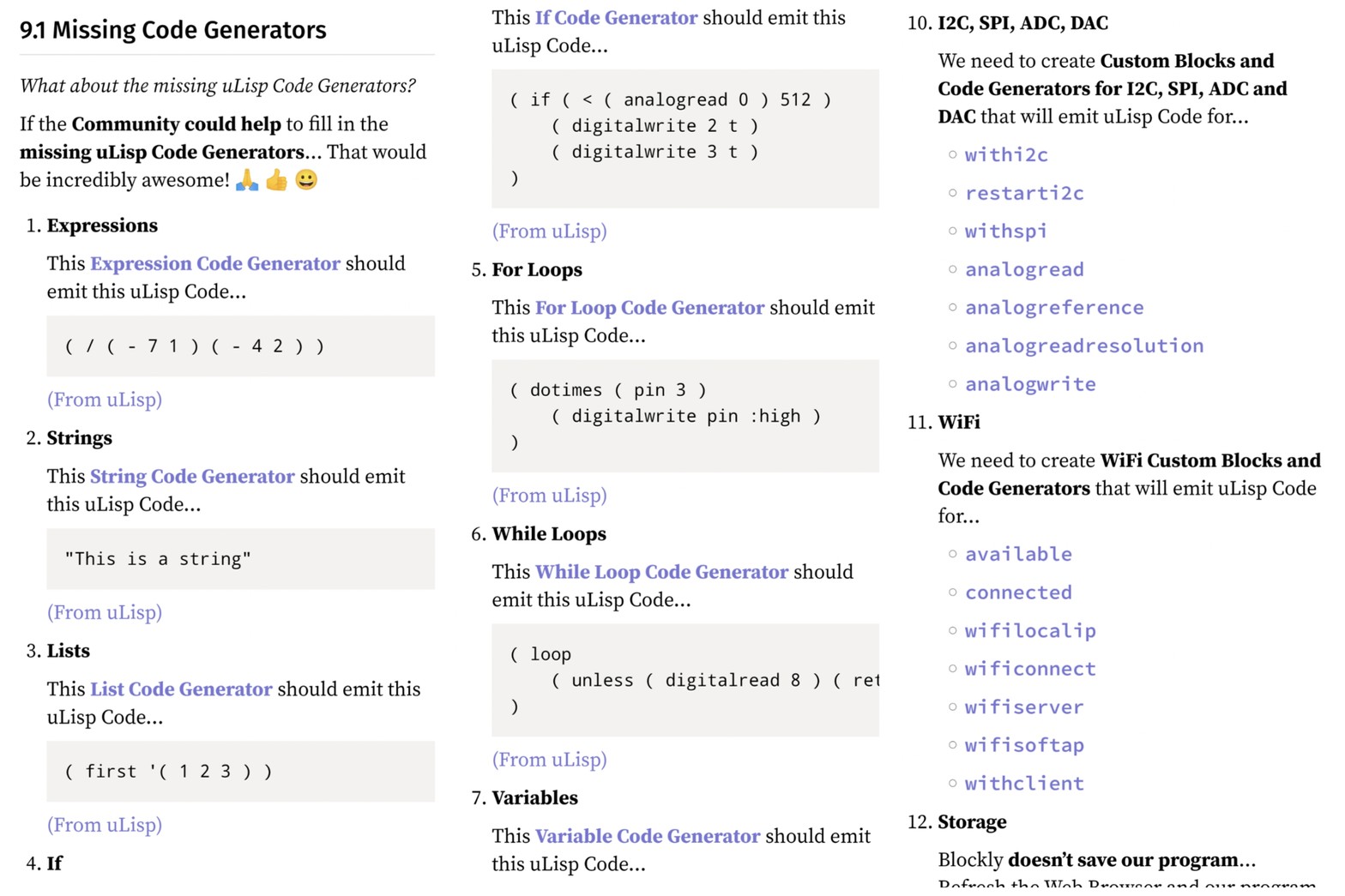Click the wifisoftap link

click(x=1024, y=745)
